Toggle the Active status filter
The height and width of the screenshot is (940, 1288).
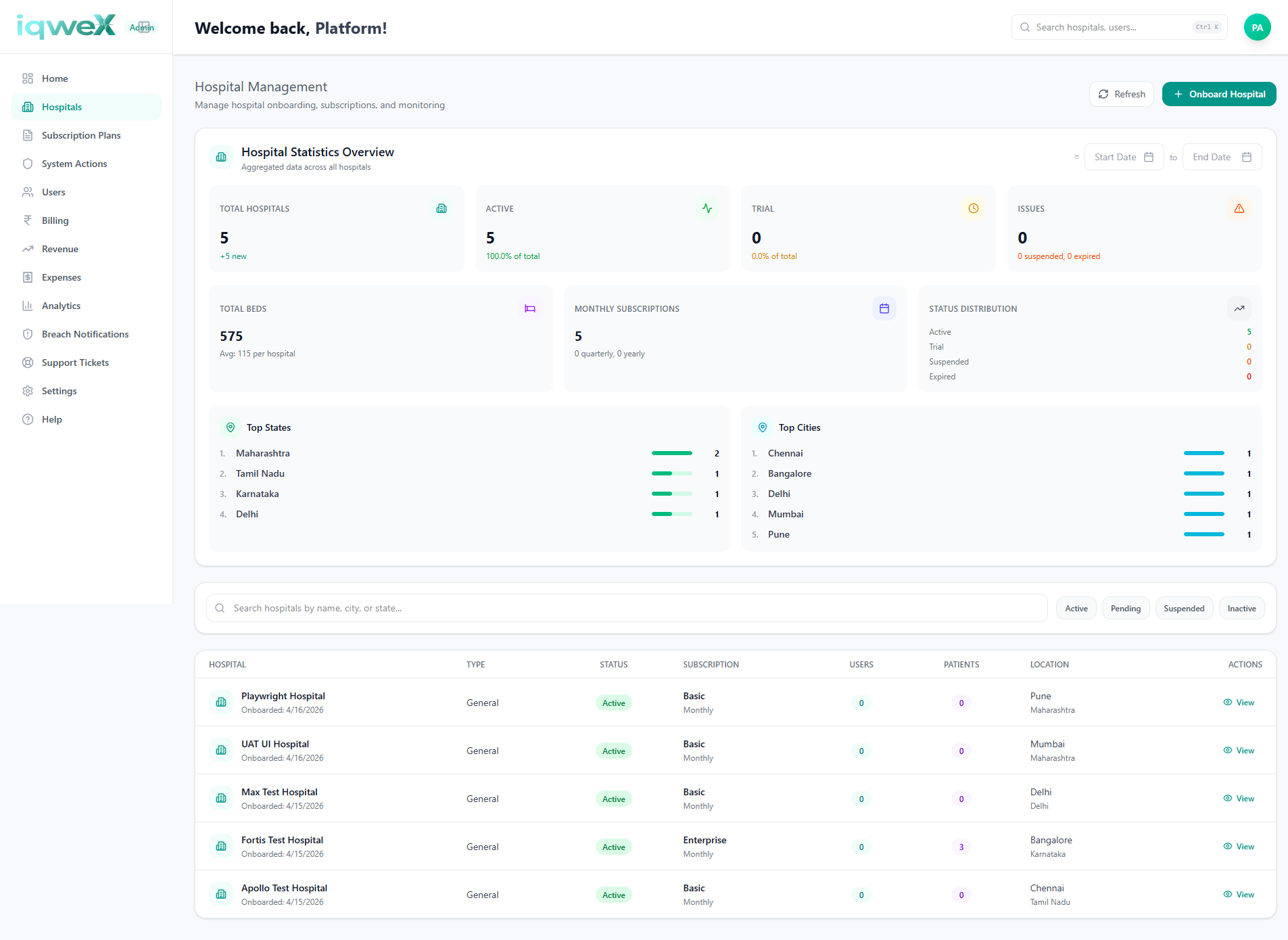coord(1076,609)
